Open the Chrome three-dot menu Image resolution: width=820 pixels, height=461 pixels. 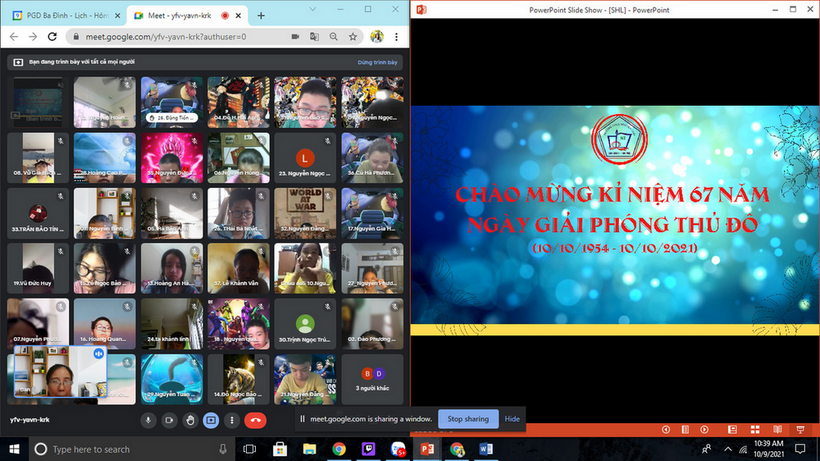pyautogui.click(x=398, y=37)
